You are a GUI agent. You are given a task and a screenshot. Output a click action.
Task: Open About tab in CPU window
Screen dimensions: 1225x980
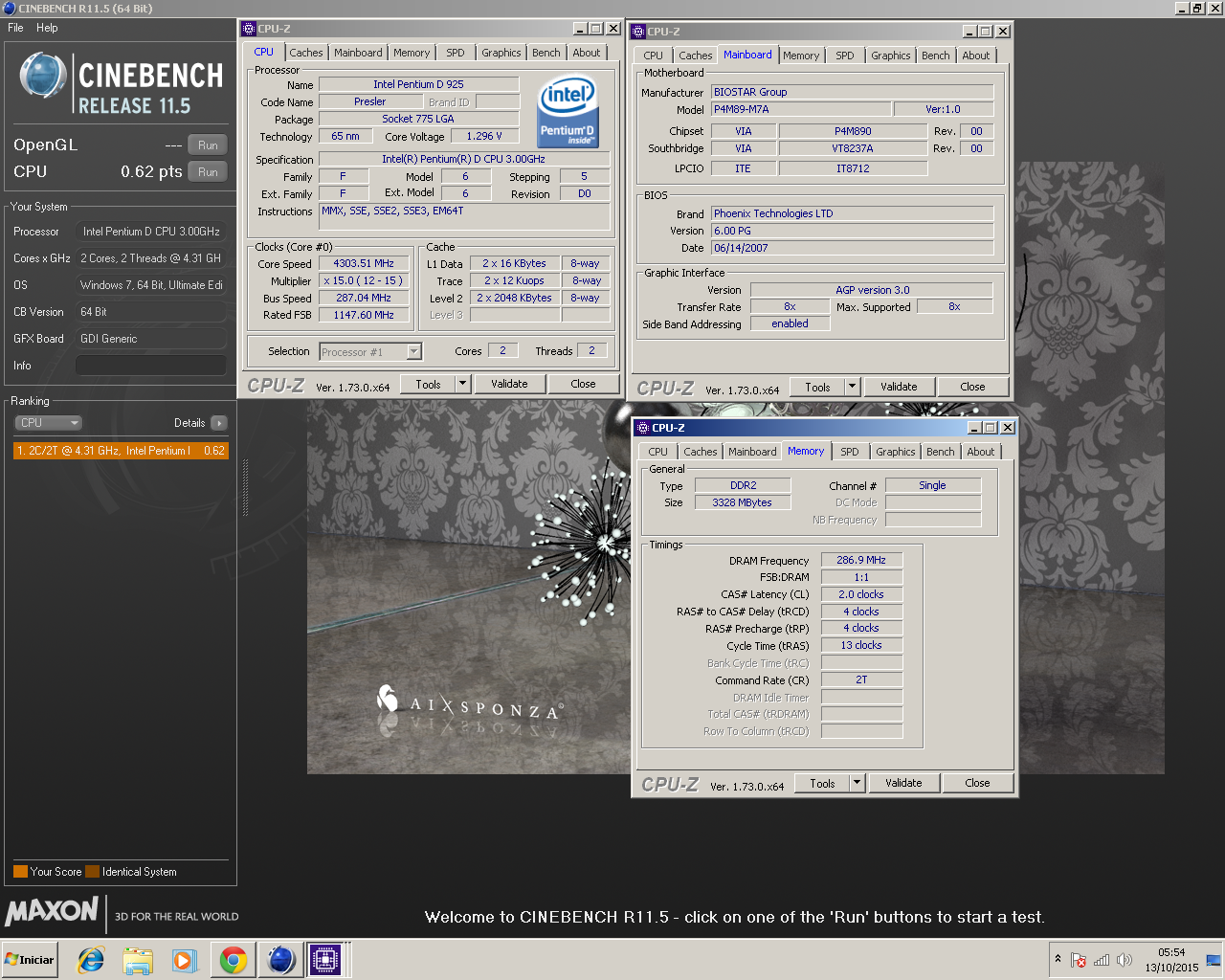tap(587, 53)
